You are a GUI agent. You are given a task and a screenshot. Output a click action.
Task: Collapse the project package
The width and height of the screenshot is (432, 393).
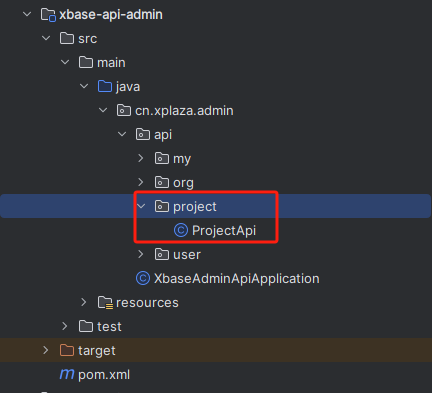(x=141, y=206)
